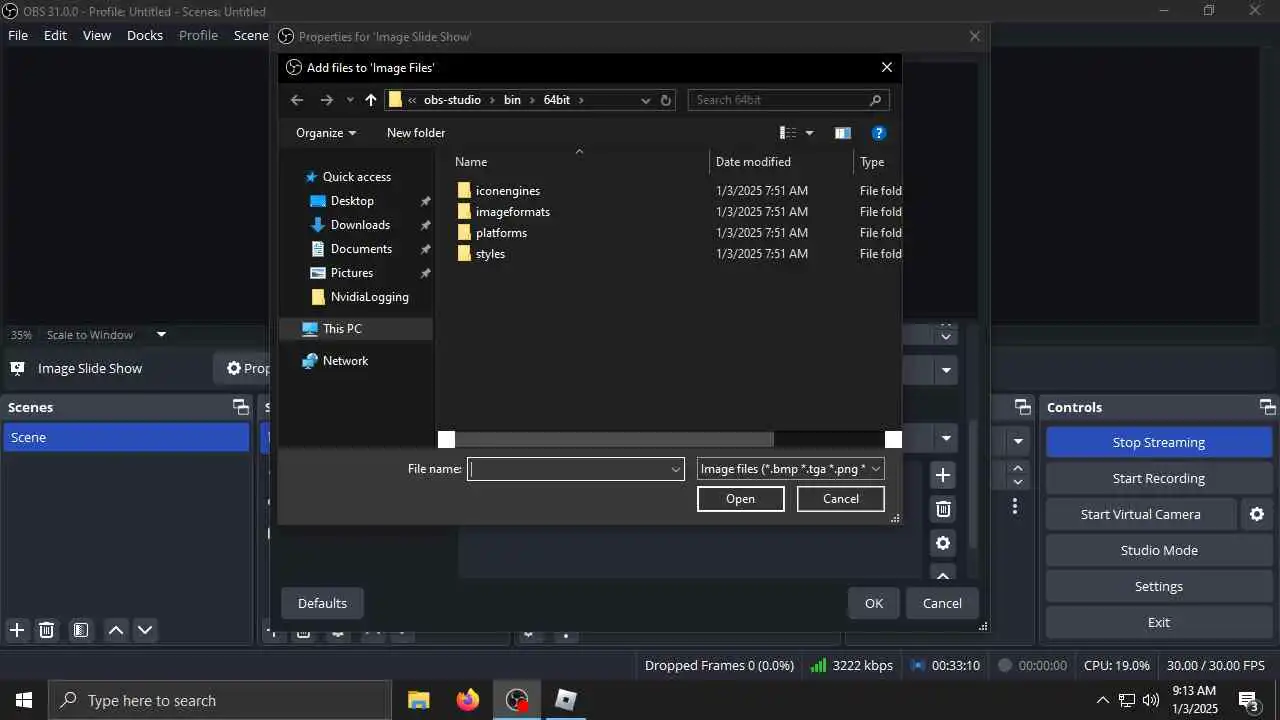The height and width of the screenshot is (720, 1280).
Task: Open the Organize dropdown
Action: [326, 133]
